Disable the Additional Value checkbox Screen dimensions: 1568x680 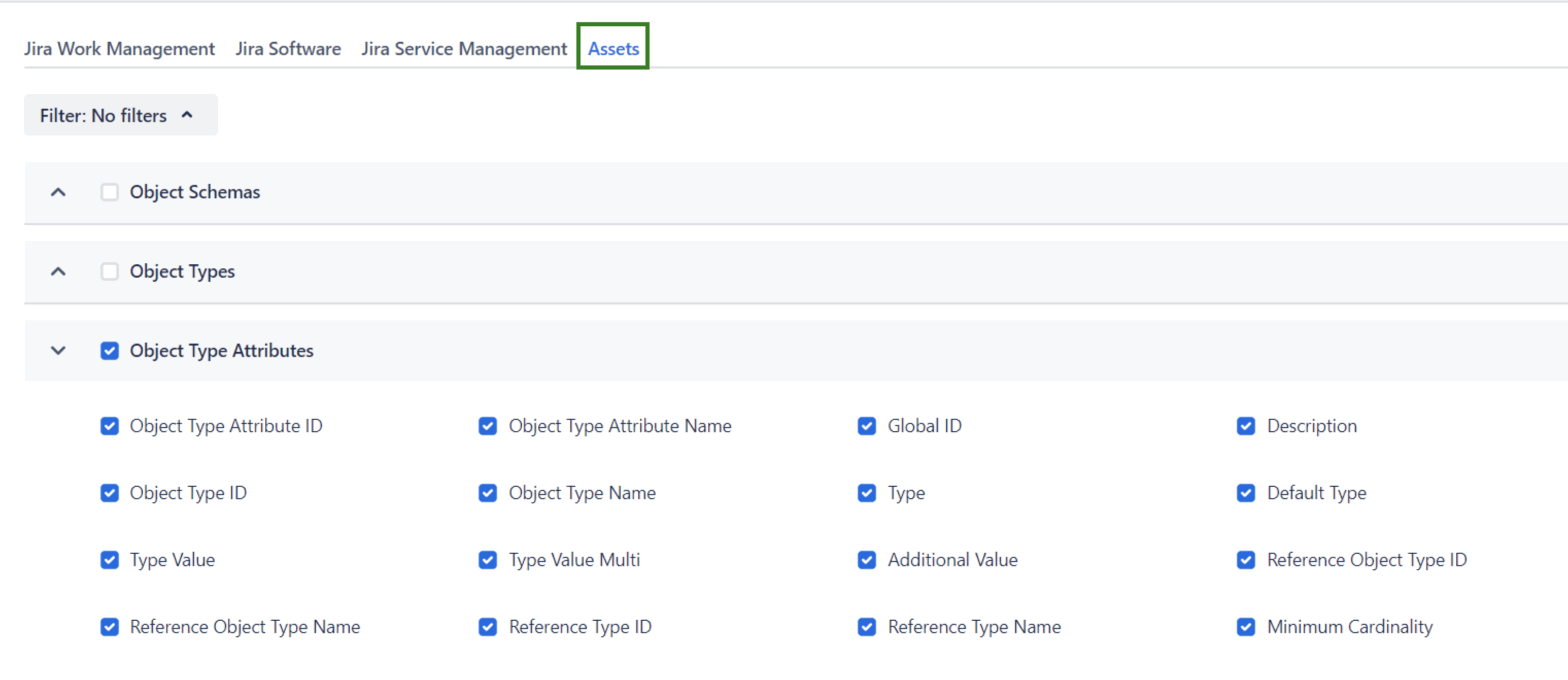tap(867, 559)
